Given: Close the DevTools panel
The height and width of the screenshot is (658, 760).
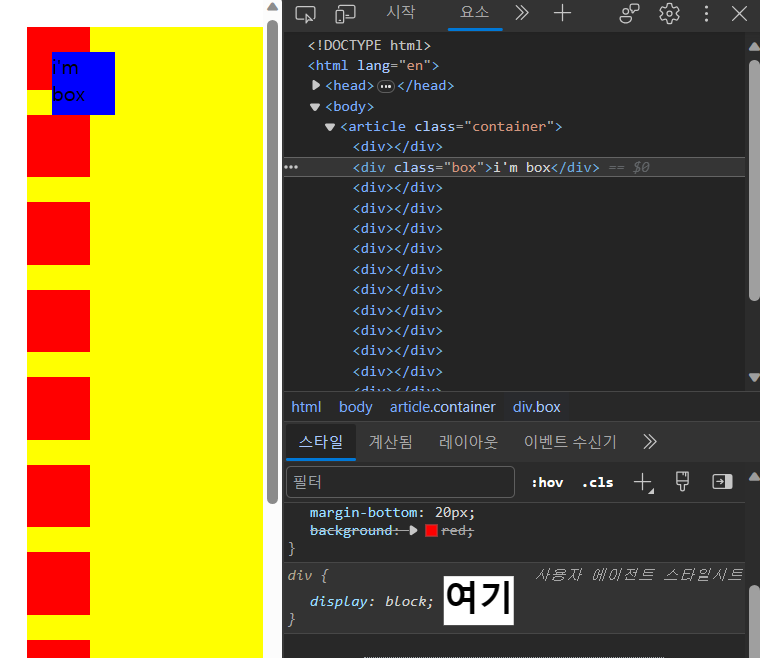Looking at the screenshot, I should (x=739, y=14).
